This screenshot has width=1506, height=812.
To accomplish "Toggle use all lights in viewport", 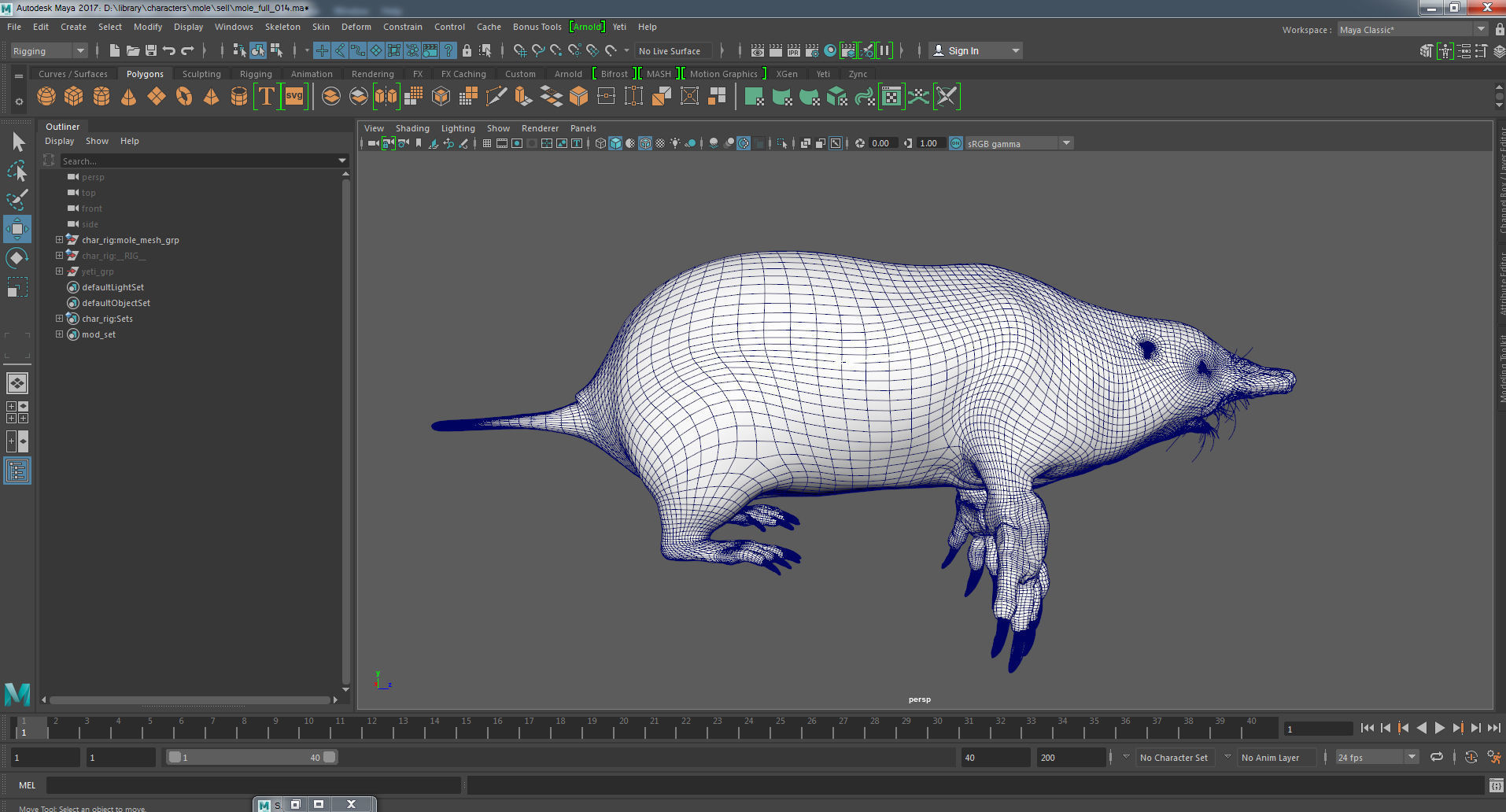I will tap(675, 143).
